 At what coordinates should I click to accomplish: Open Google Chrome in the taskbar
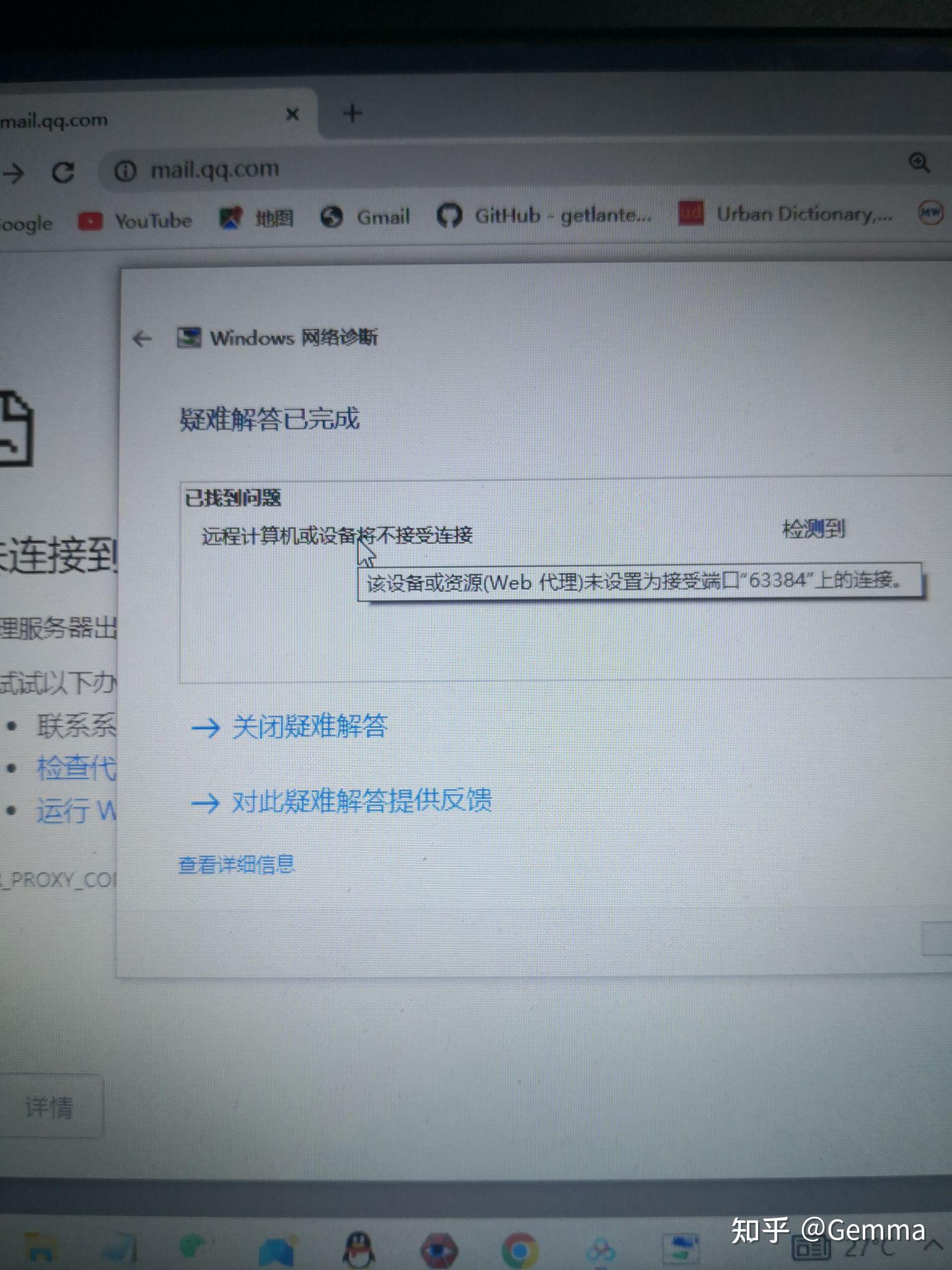tap(519, 1250)
